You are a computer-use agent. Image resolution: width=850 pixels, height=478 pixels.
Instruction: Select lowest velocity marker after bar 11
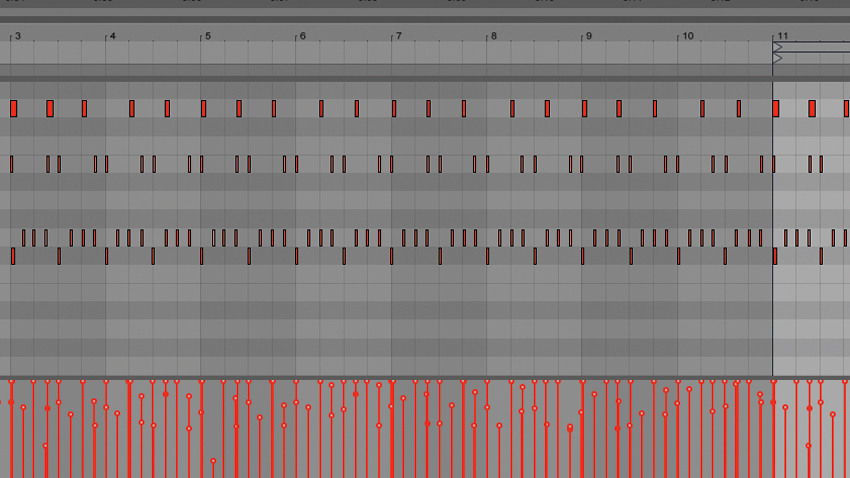click(x=808, y=446)
